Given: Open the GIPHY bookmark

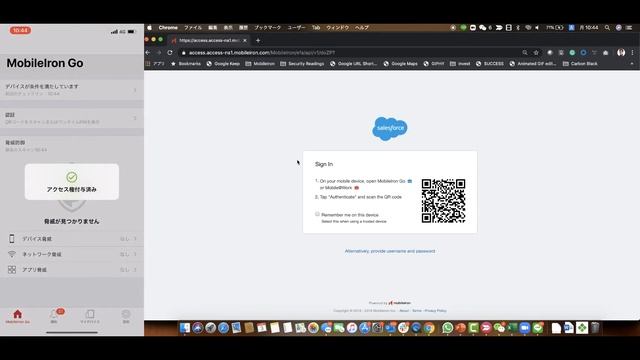Looking at the screenshot, I should 434,64.
